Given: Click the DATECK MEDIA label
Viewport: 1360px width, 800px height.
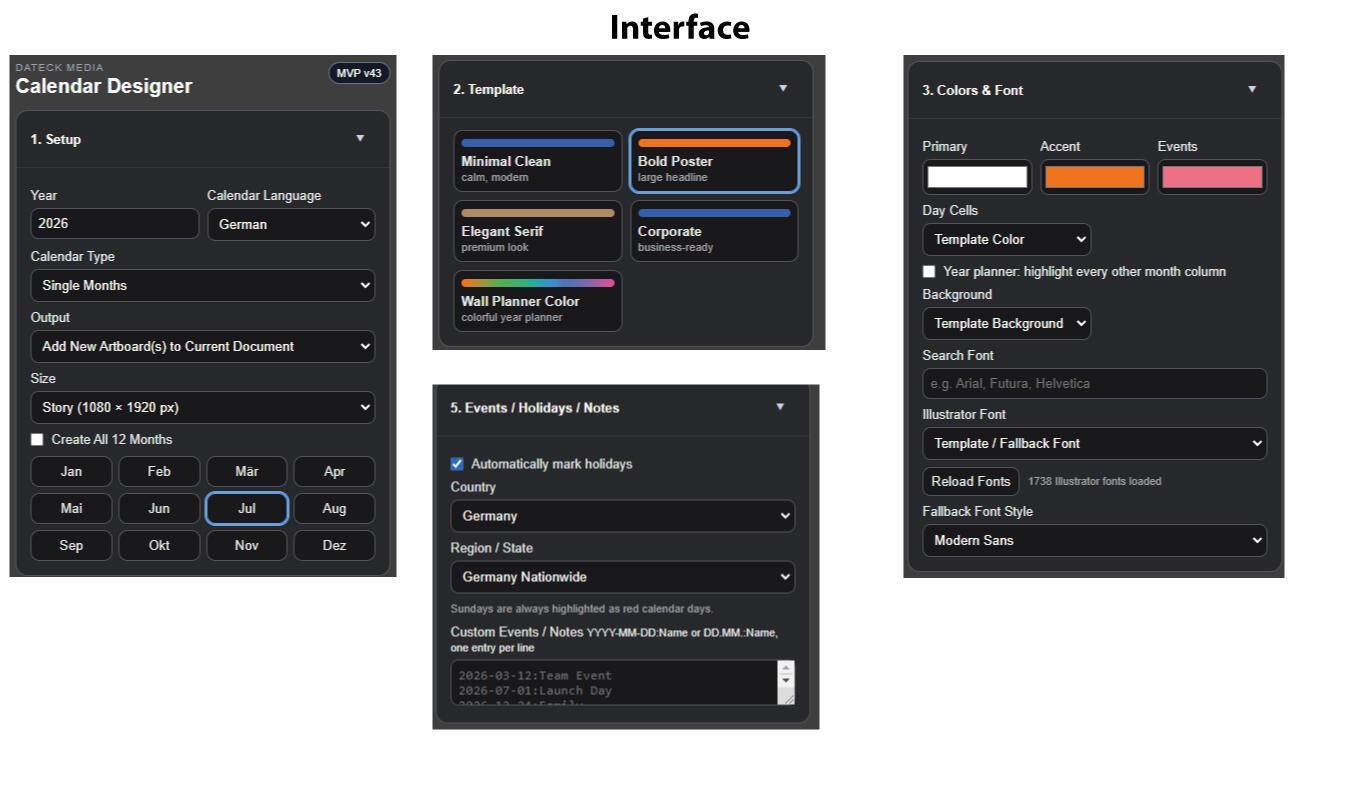Looking at the screenshot, I should tap(60, 67).
